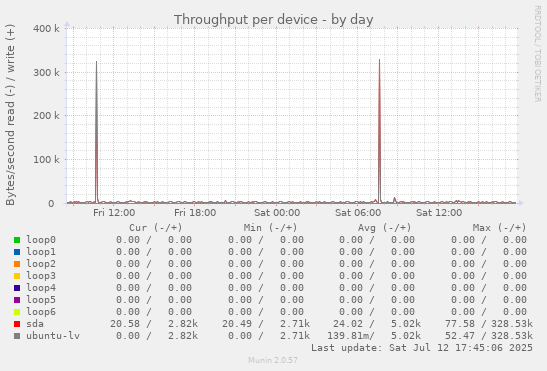The height and width of the screenshot is (371, 547).
Task: Click the gray ubuntu-lv legend color swatch
Action: click(17, 336)
